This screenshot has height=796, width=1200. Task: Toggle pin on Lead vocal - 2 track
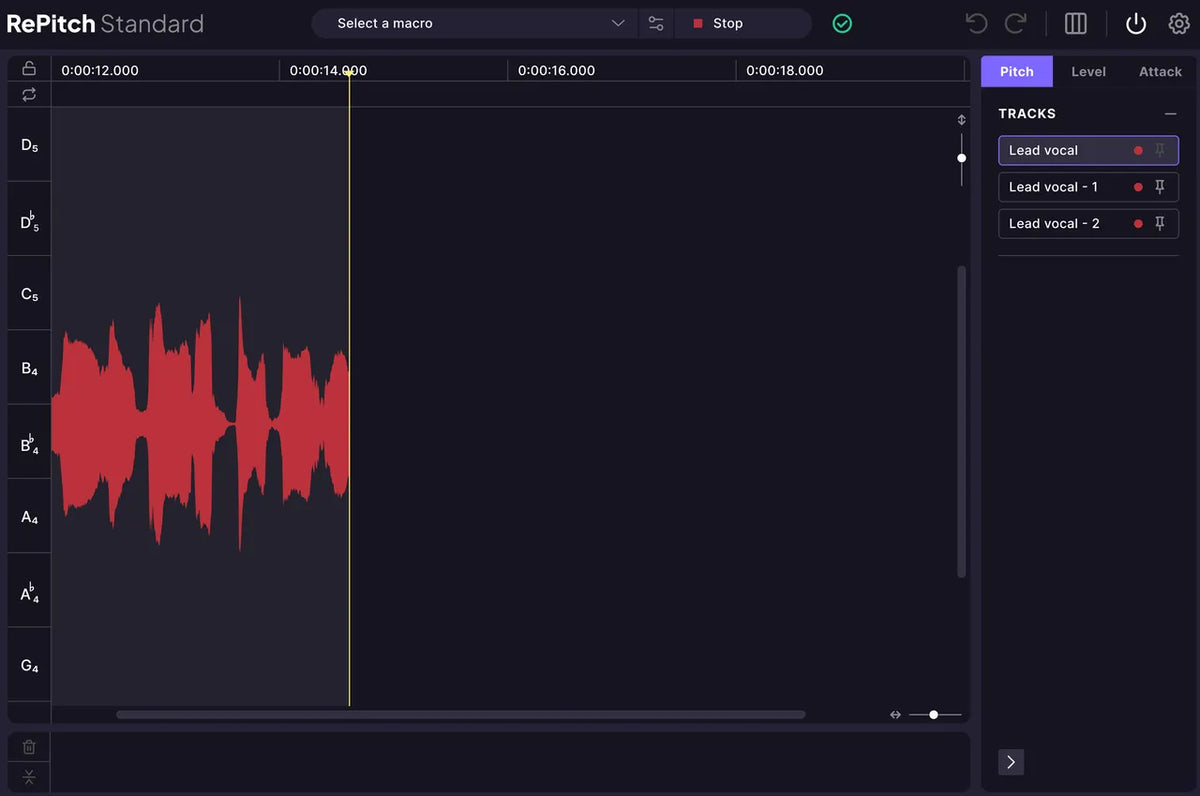pyautogui.click(x=1160, y=224)
